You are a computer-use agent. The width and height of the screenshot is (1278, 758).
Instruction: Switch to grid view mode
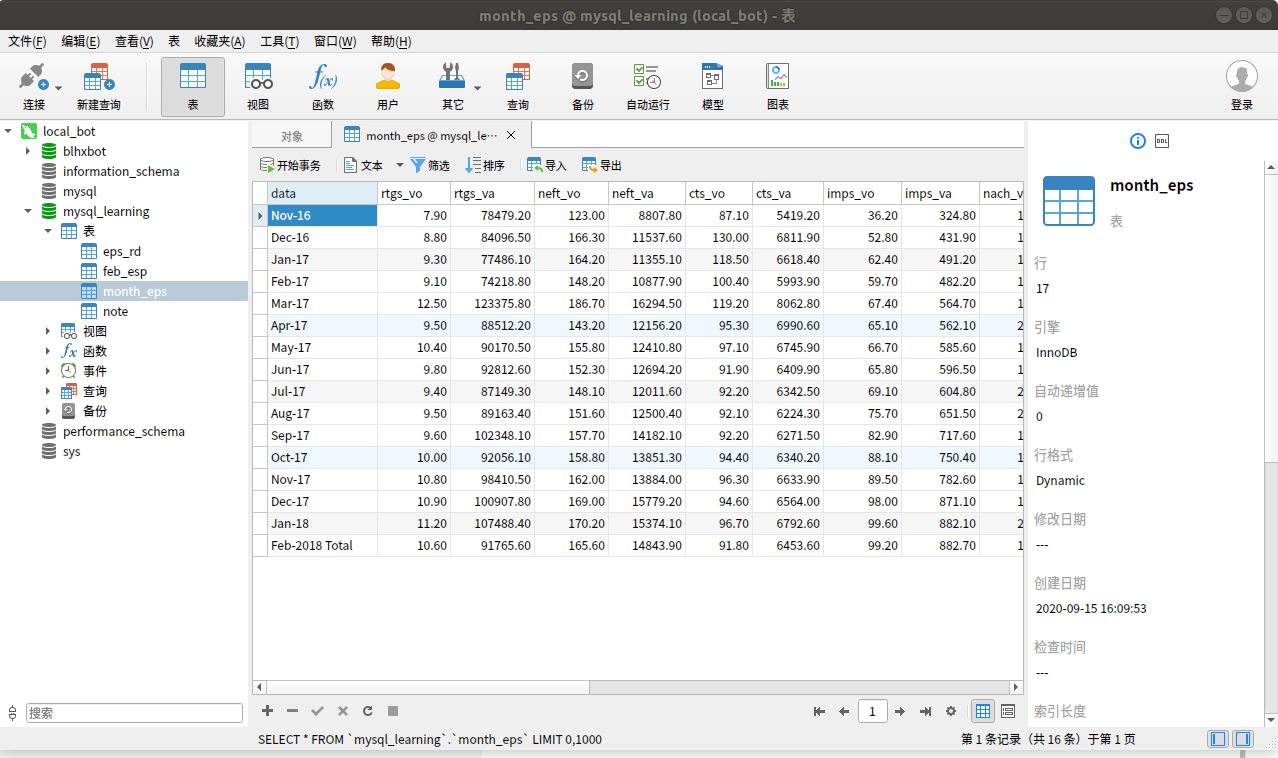pos(983,711)
